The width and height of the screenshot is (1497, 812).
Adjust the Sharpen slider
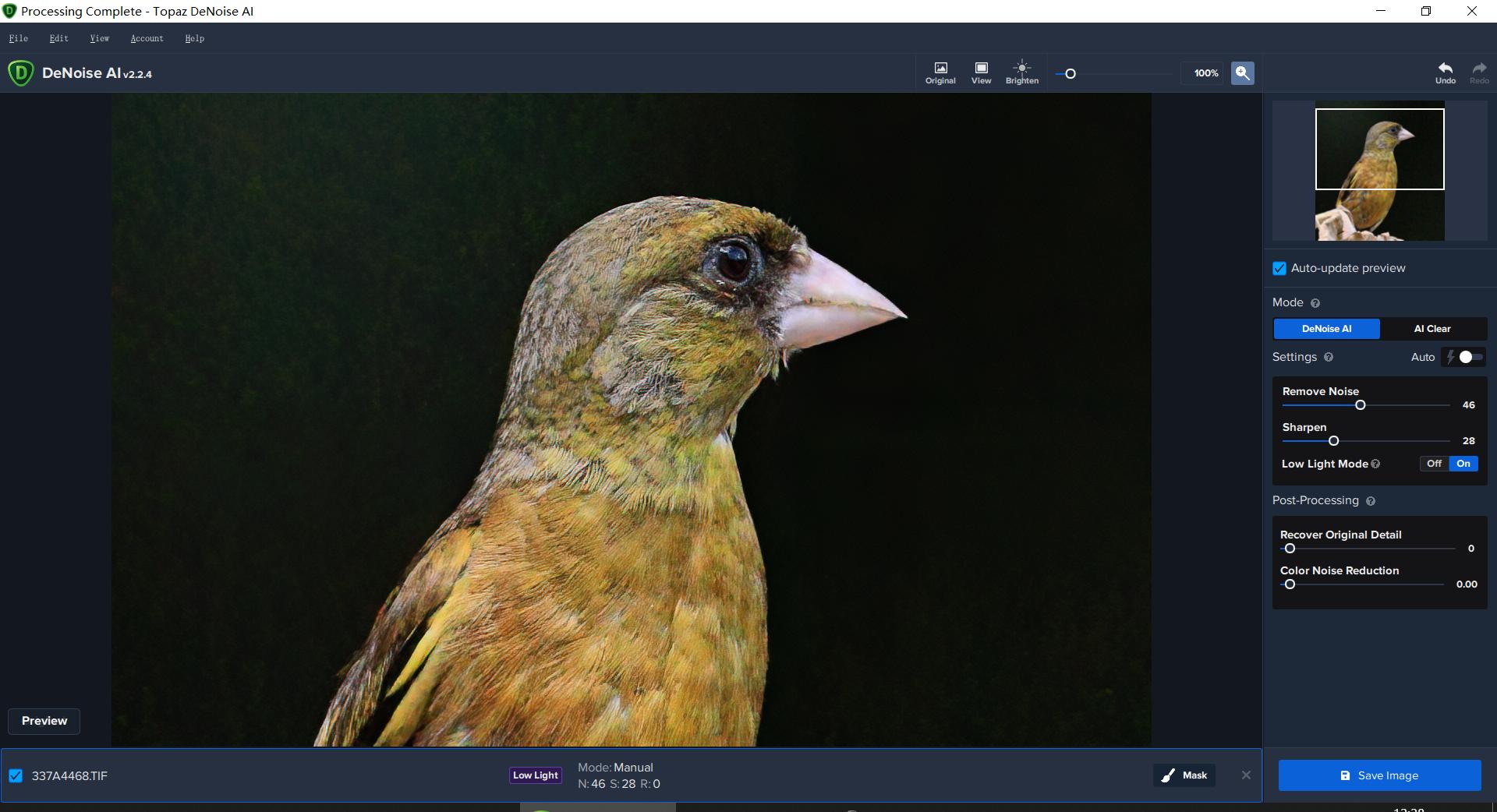1334,441
